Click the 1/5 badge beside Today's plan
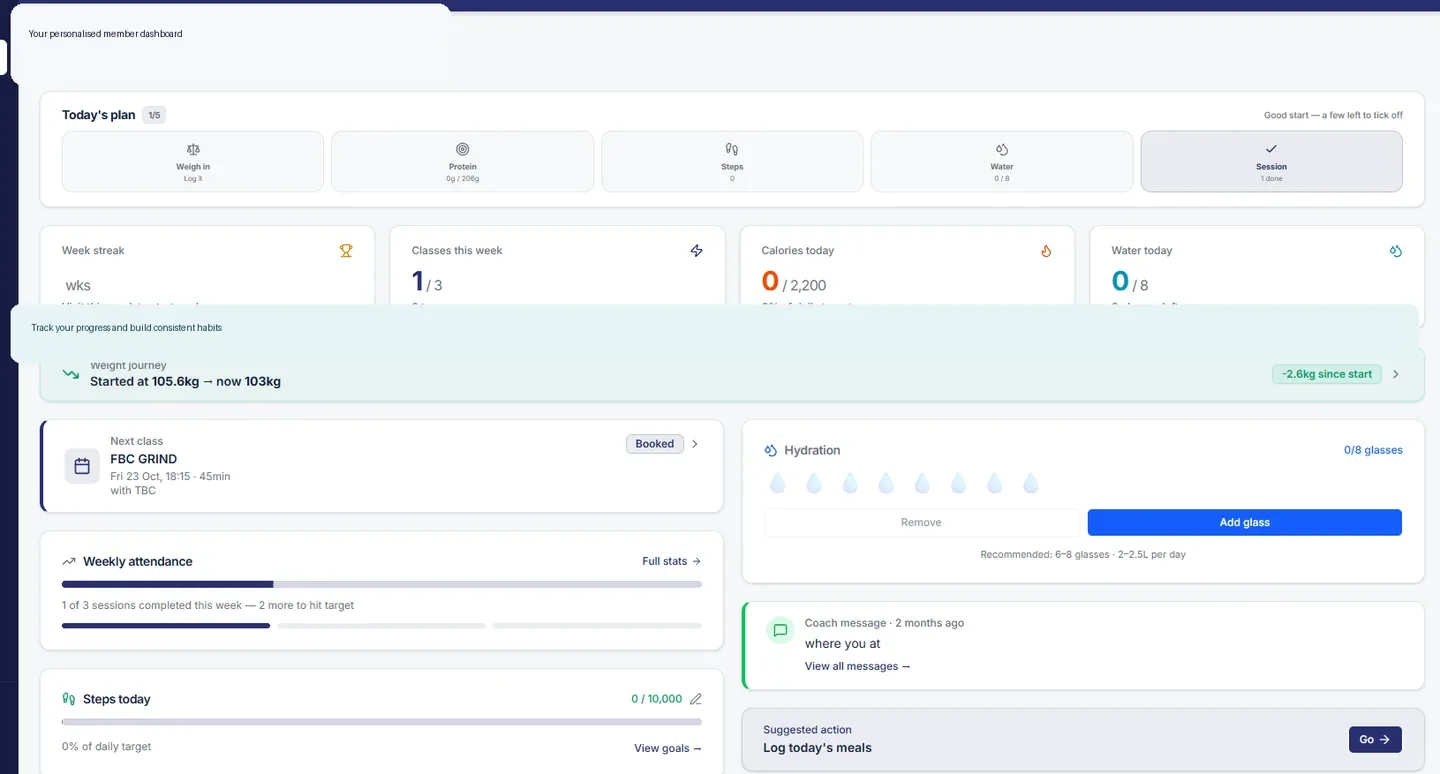 click(154, 115)
